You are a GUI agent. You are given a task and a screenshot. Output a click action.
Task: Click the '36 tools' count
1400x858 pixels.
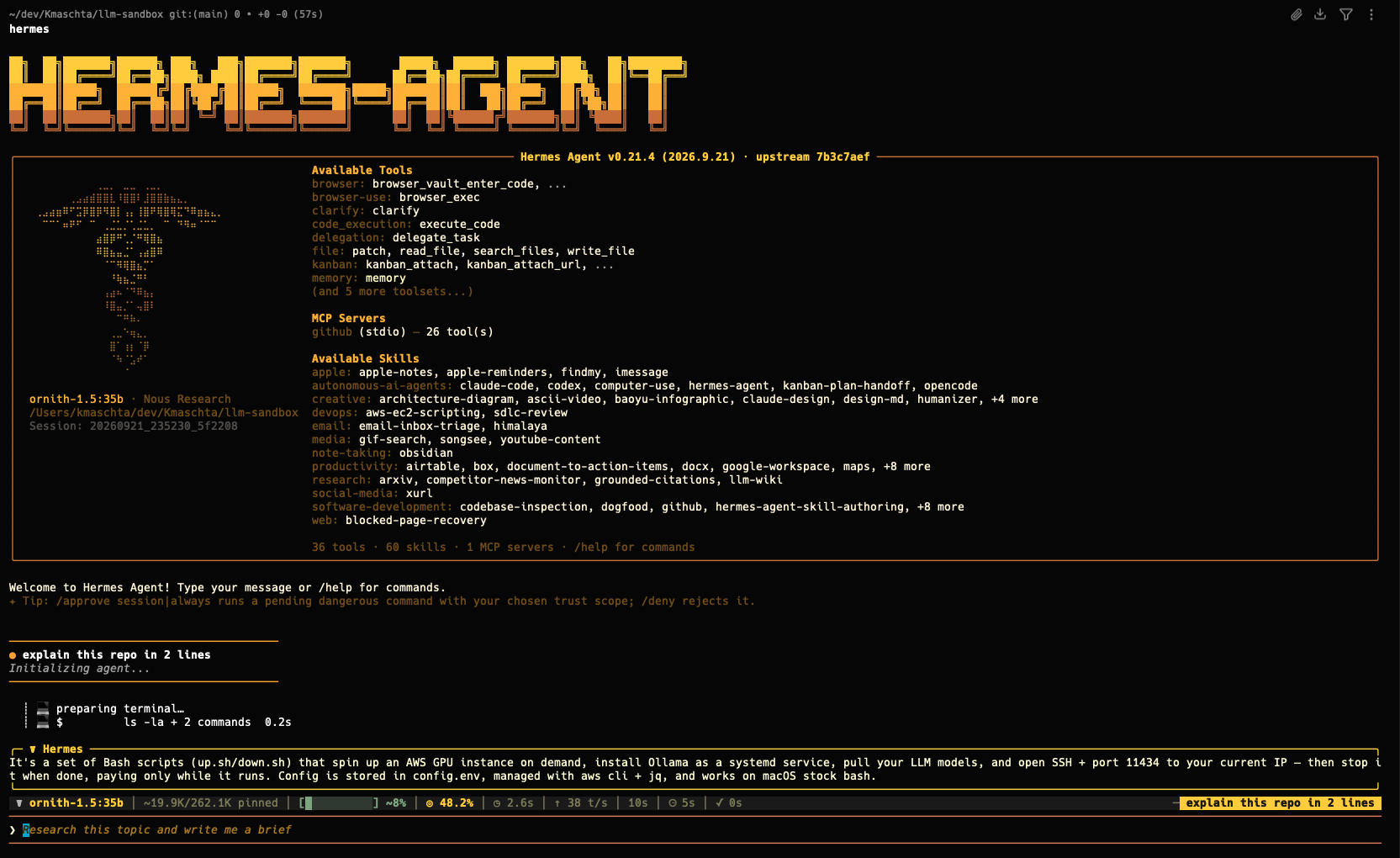pyautogui.click(x=339, y=548)
